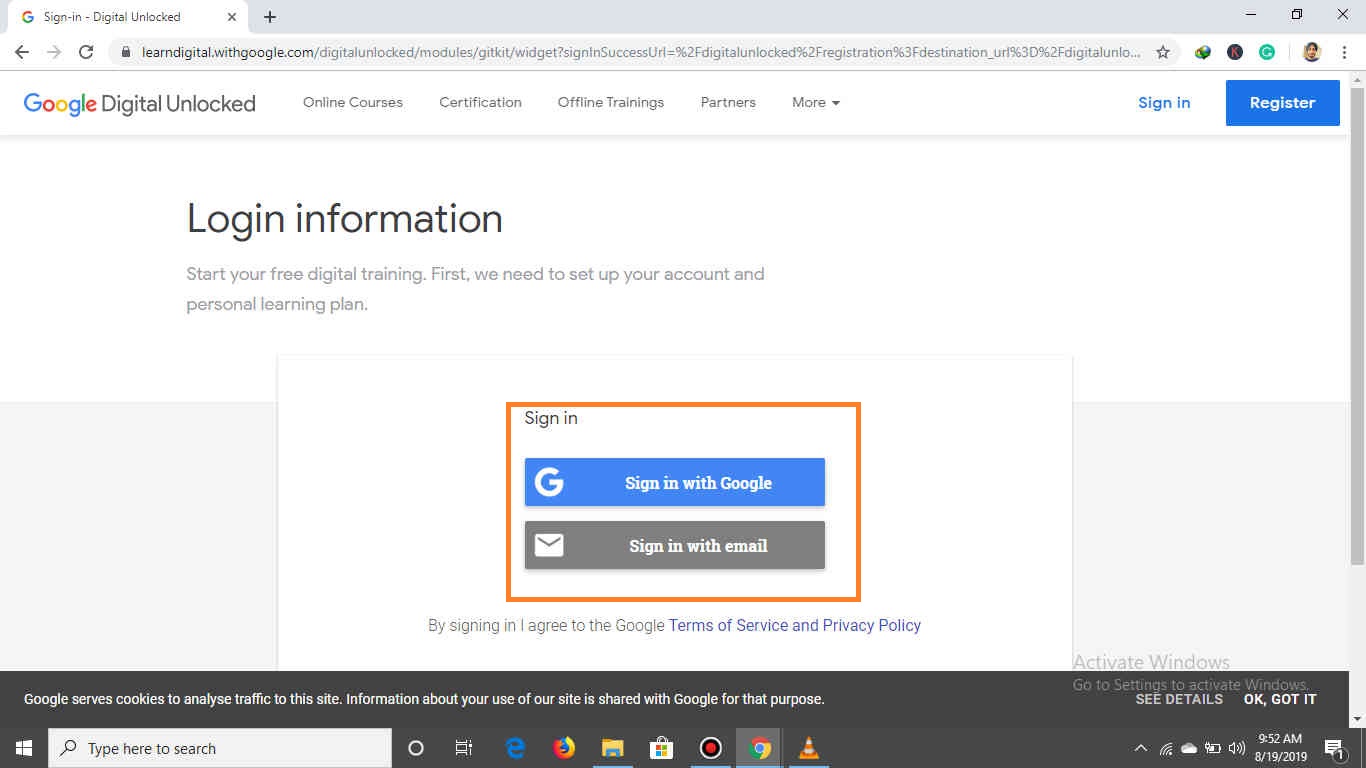Open the screen recorder taskbar icon
Viewport: 1366px width, 768px height.
point(710,748)
